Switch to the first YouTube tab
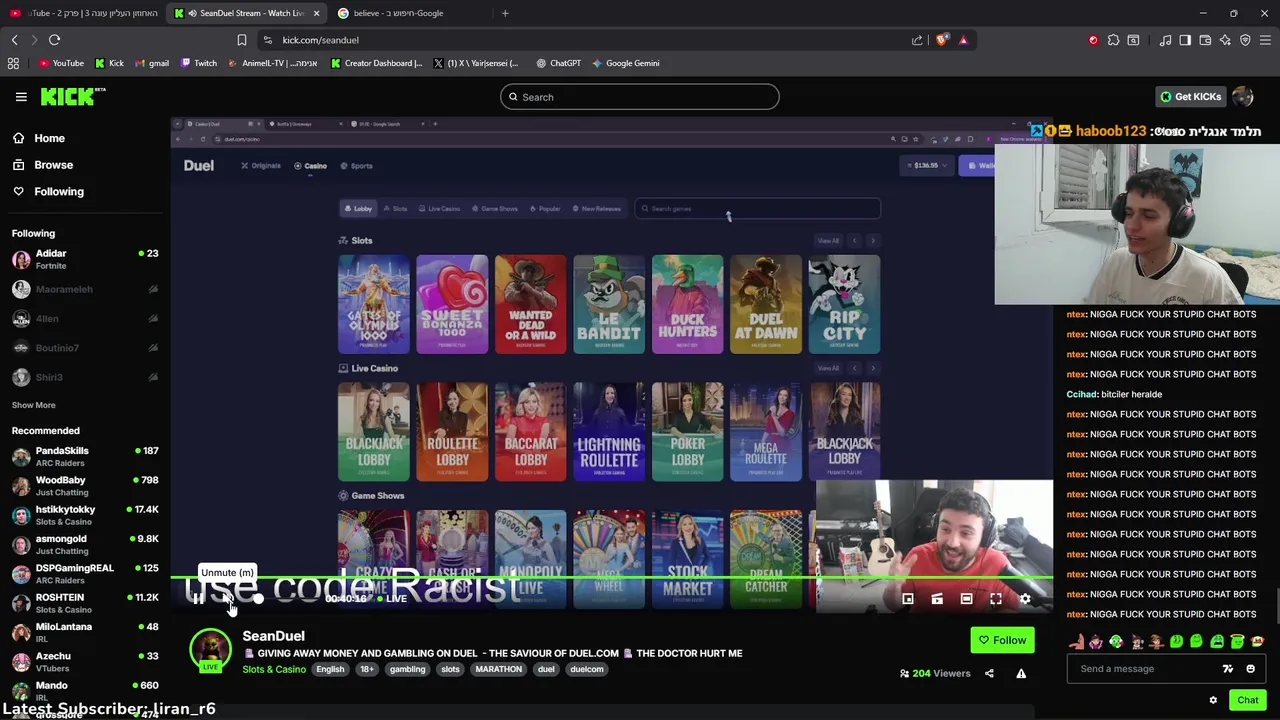1280x720 pixels. pos(82,13)
